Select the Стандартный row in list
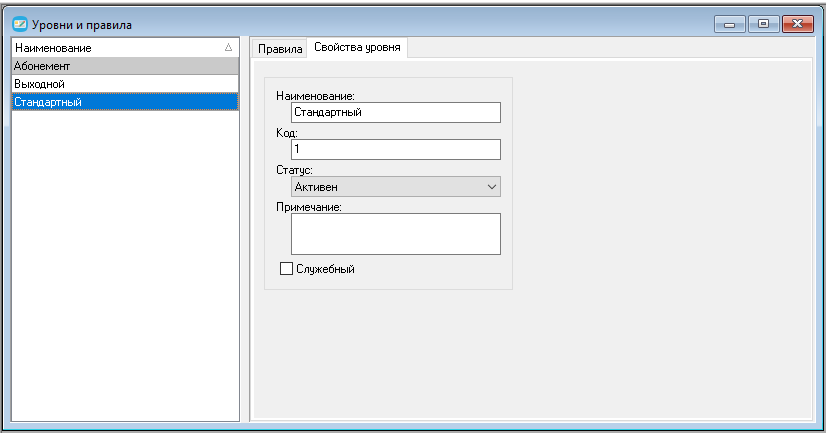This screenshot has width=826, height=433. click(125, 102)
